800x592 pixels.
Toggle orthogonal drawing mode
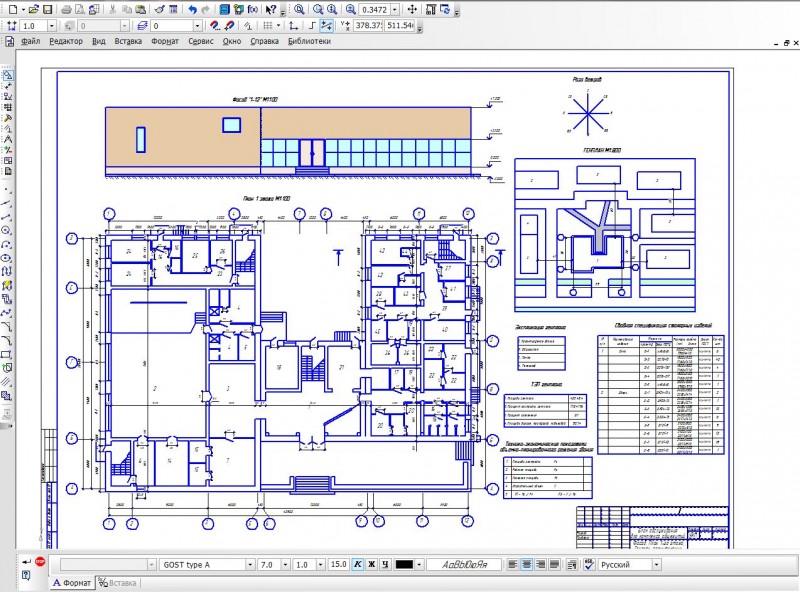click(312, 26)
